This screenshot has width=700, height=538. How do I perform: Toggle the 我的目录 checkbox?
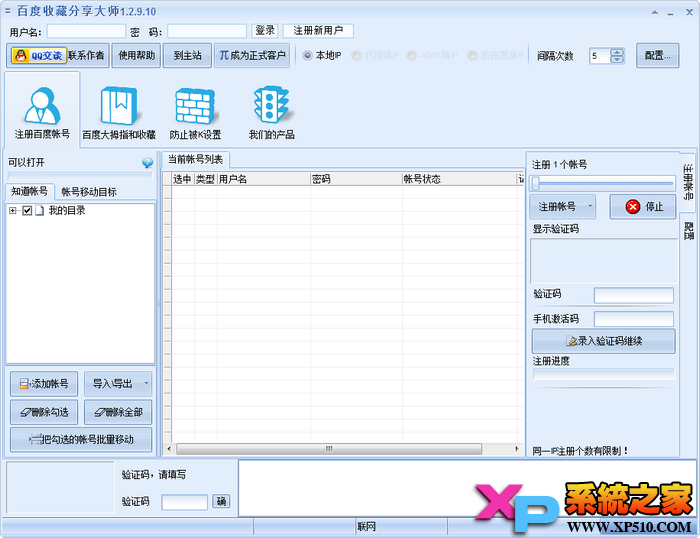[x=27, y=210]
